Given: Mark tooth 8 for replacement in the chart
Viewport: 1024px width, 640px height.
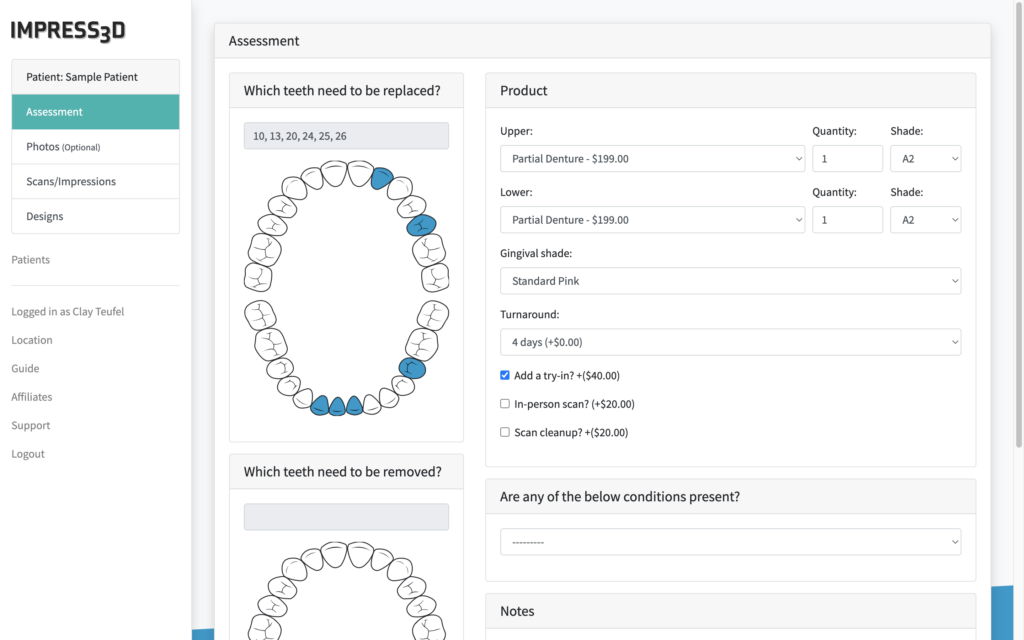Looking at the screenshot, I should coord(334,173).
